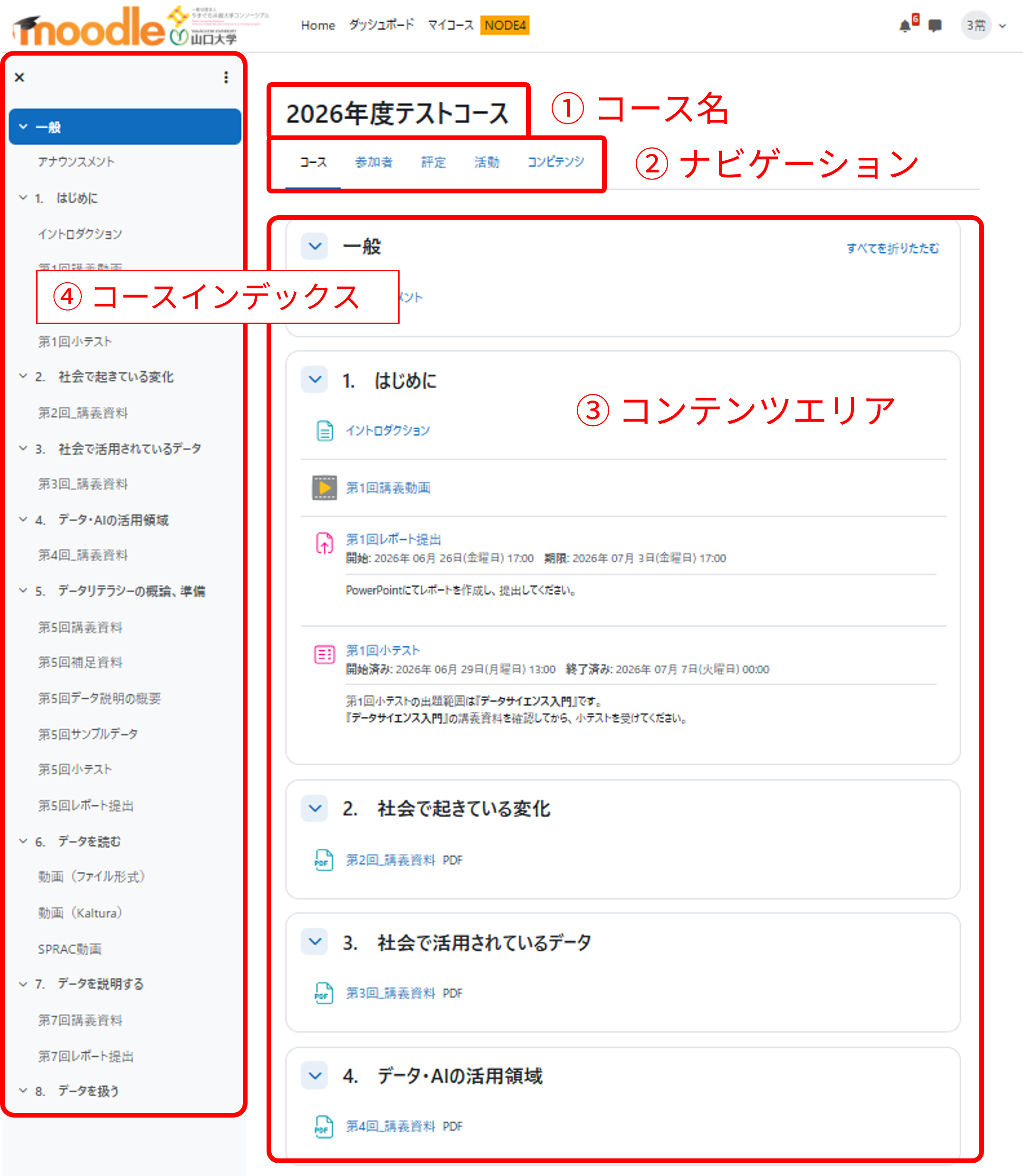
Task: Select イントロダクション in course index
Action: 80,234
